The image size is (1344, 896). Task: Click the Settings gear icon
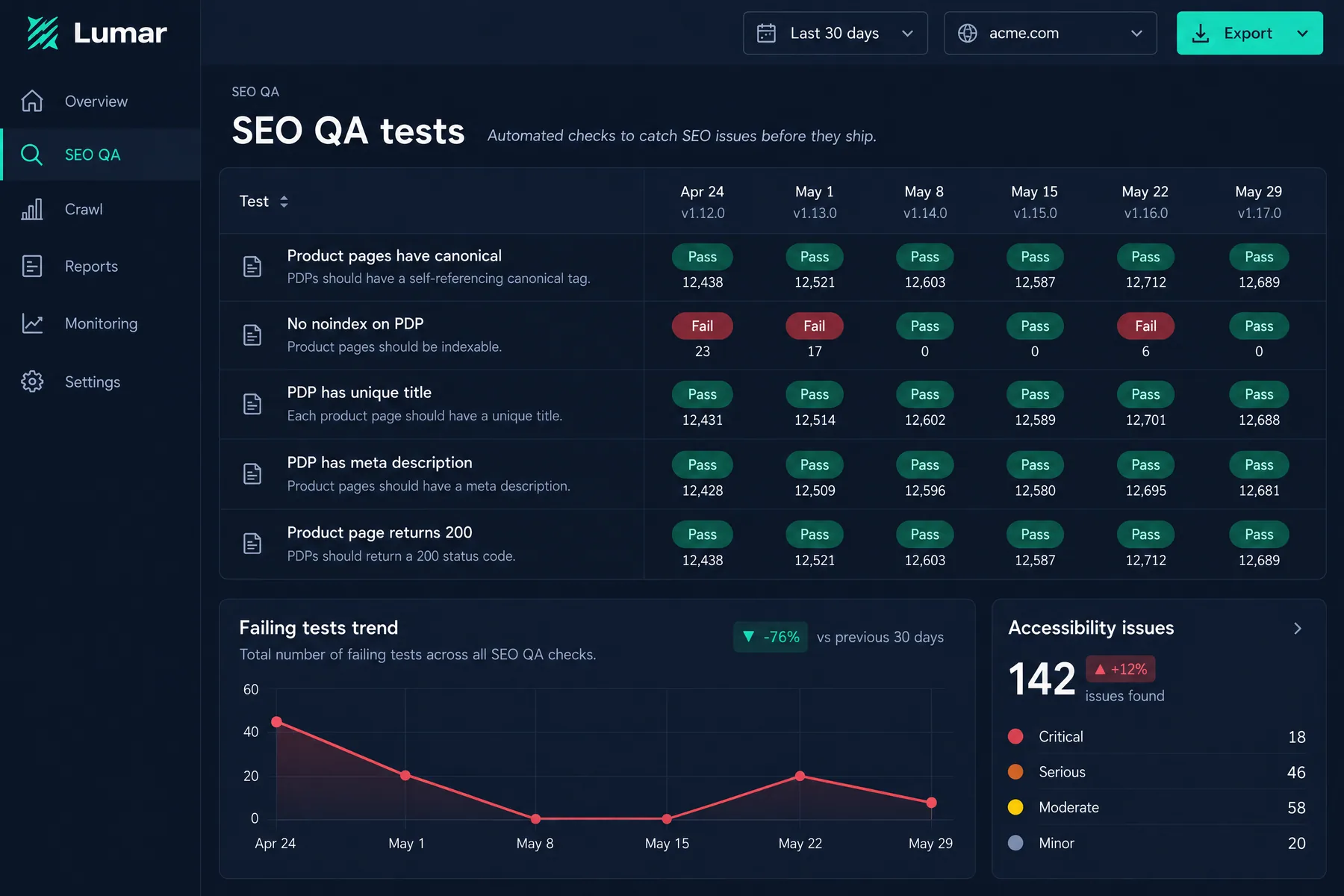[x=32, y=382]
